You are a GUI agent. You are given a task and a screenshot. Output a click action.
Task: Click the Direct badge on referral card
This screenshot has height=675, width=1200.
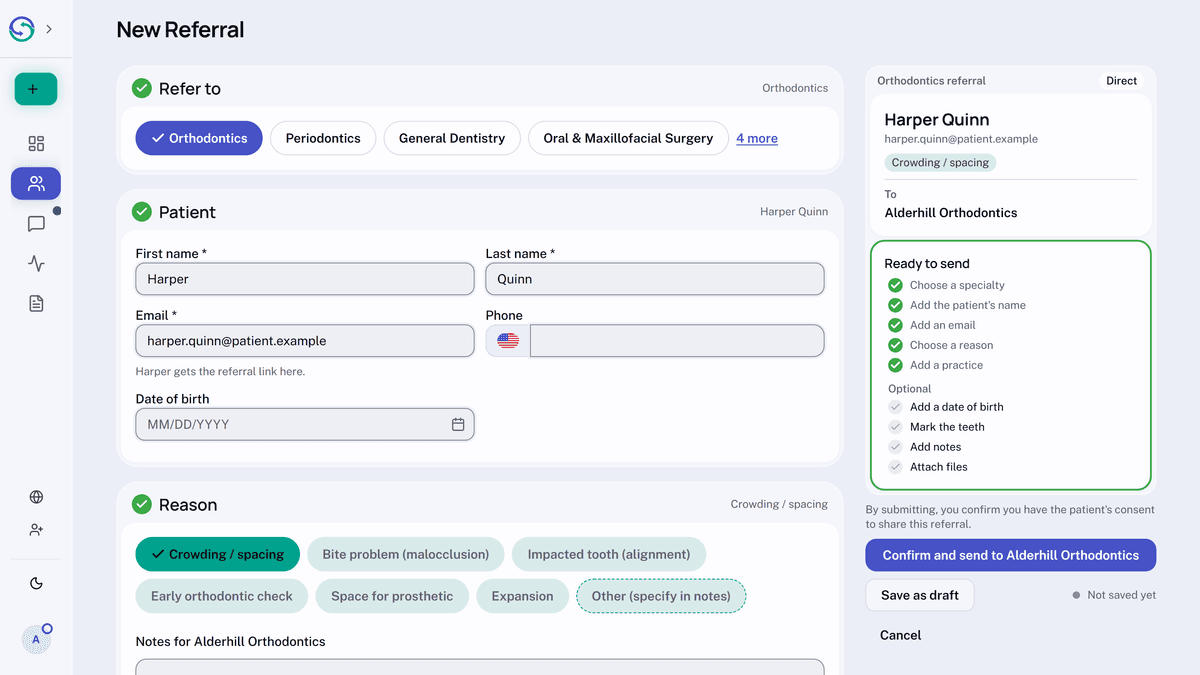click(1122, 81)
